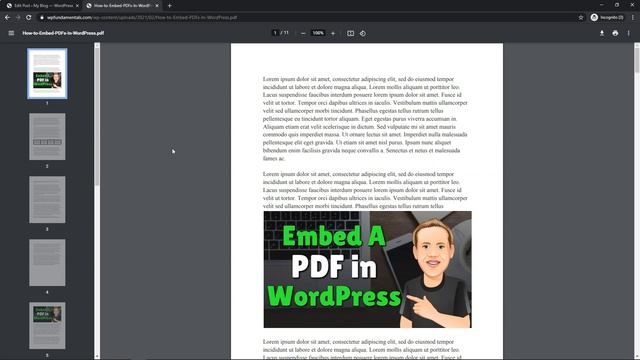Restore down the browser window
Viewport: 640px width, 360px height.
pyautogui.click(x=617, y=5)
